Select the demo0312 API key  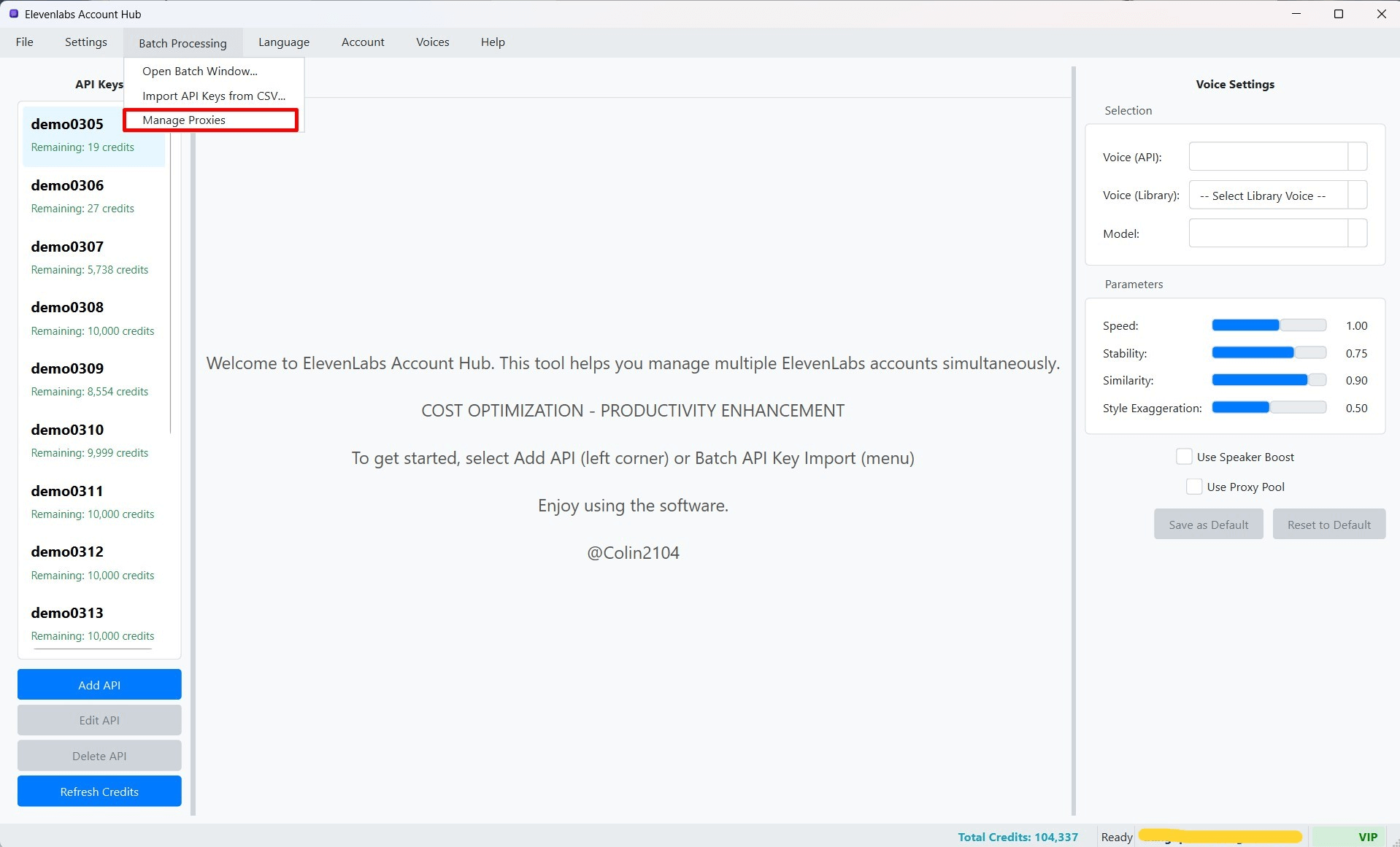click(x=93, y=562)
